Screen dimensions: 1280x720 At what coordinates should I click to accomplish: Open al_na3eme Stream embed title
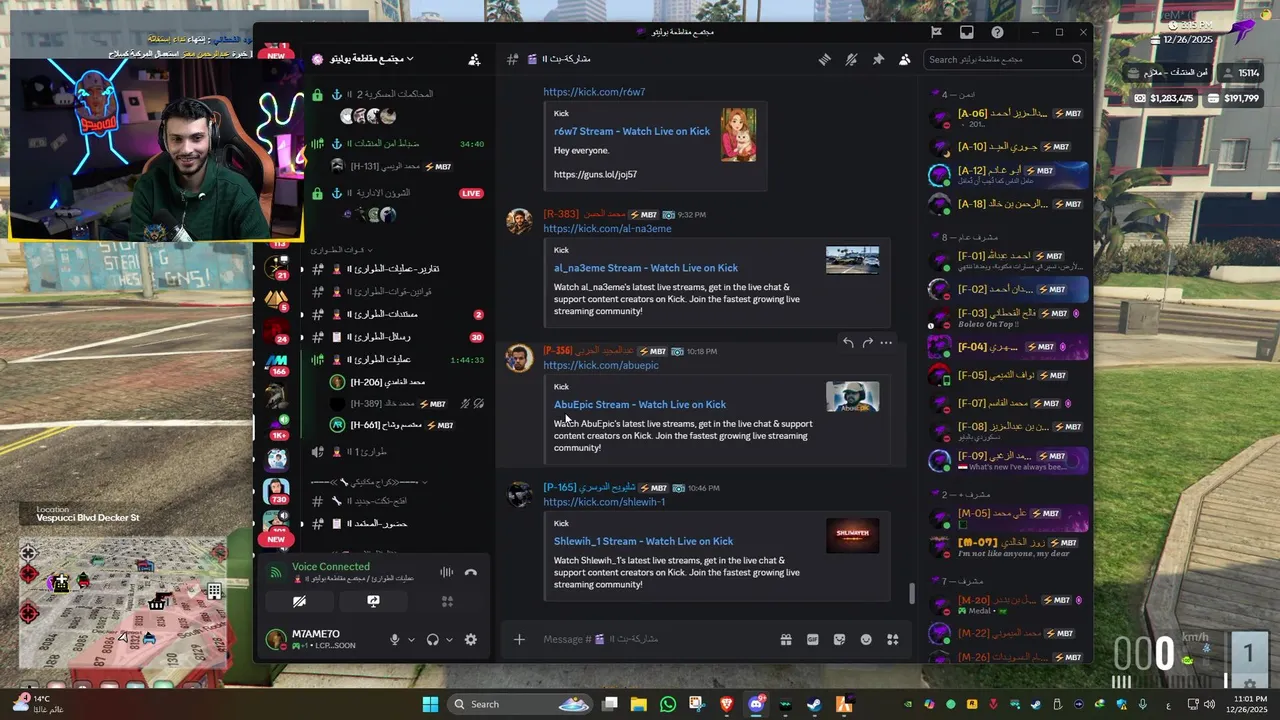click(x=646, y=268)
